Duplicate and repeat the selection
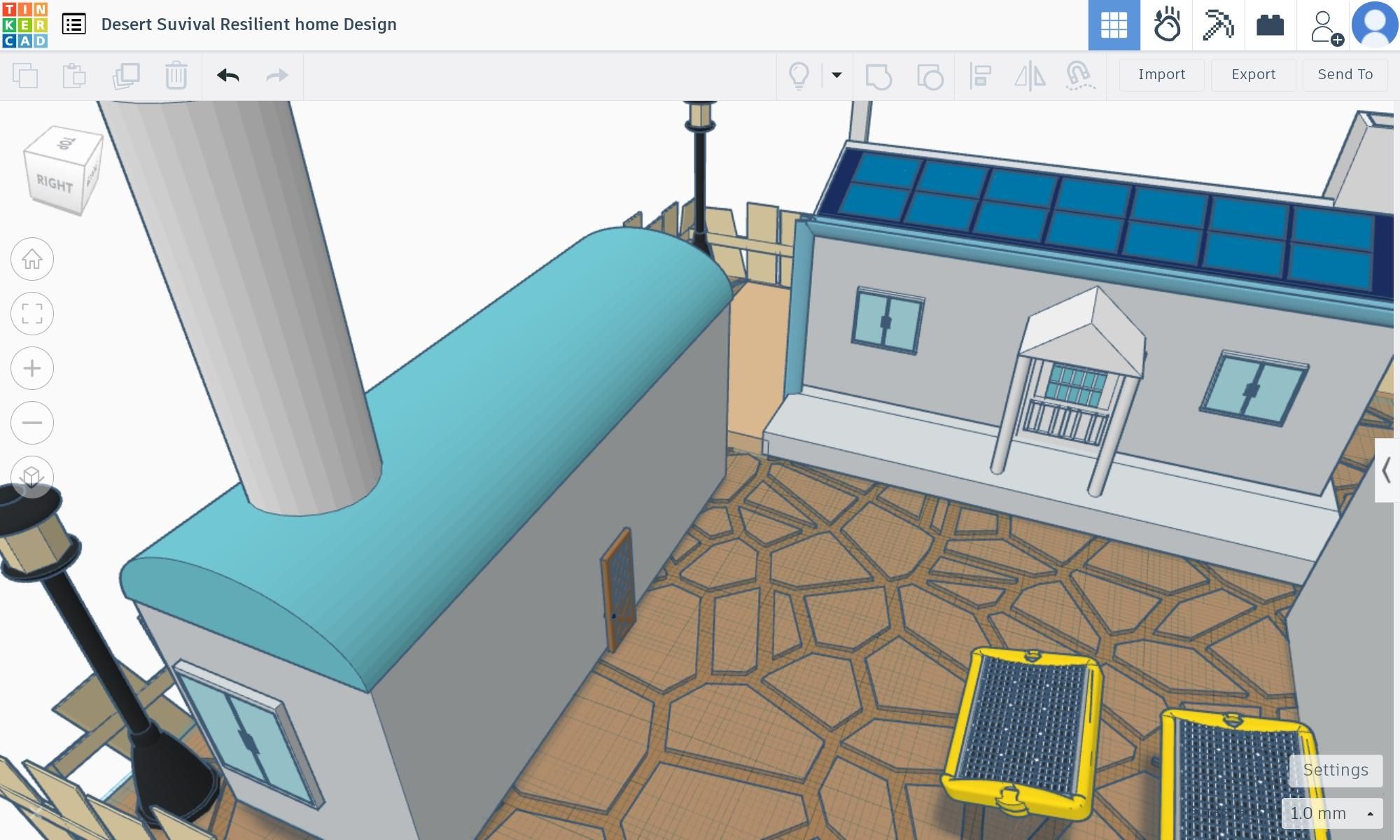The image size is (1400, 840). (127, 75)
